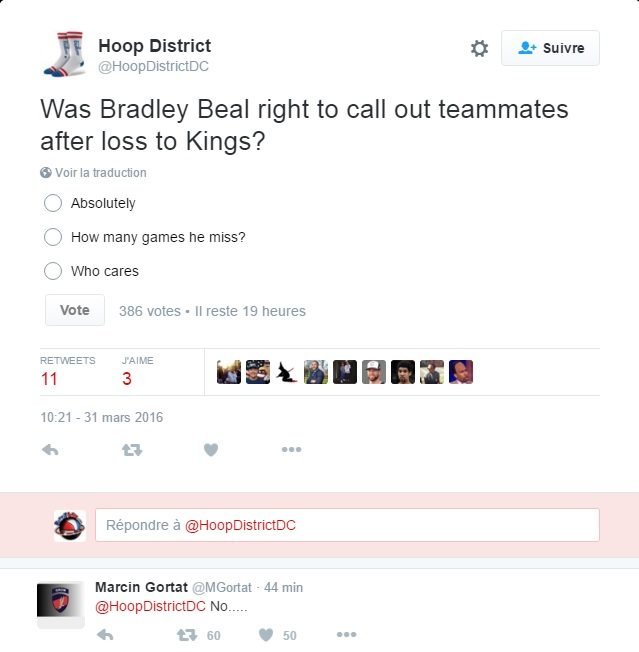639x652 pixels.
Task: Open the gear settings menu on tweet
Action: coord(479,48)
